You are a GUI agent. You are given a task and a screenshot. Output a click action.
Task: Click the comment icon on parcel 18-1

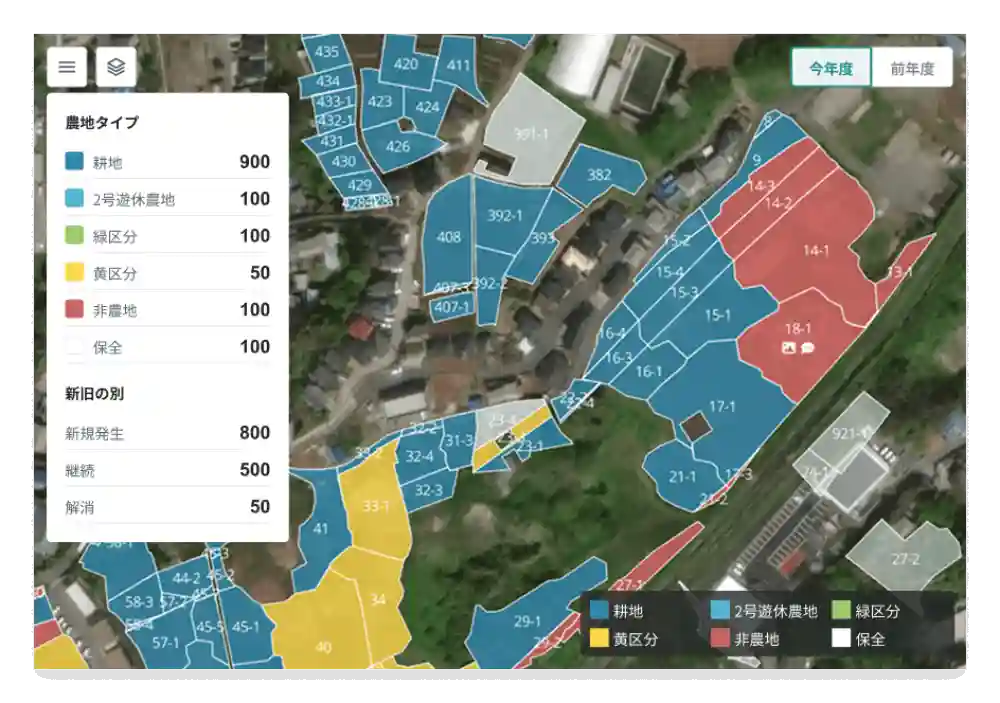coord(807,348)
